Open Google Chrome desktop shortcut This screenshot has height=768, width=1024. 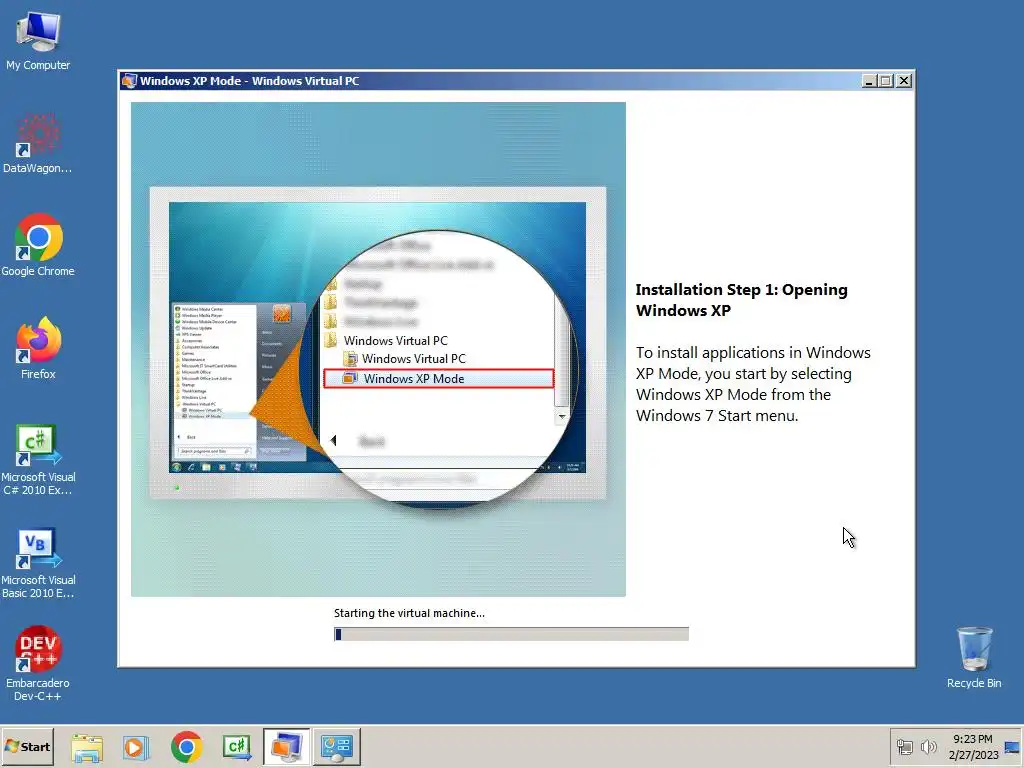pos(38,246)
